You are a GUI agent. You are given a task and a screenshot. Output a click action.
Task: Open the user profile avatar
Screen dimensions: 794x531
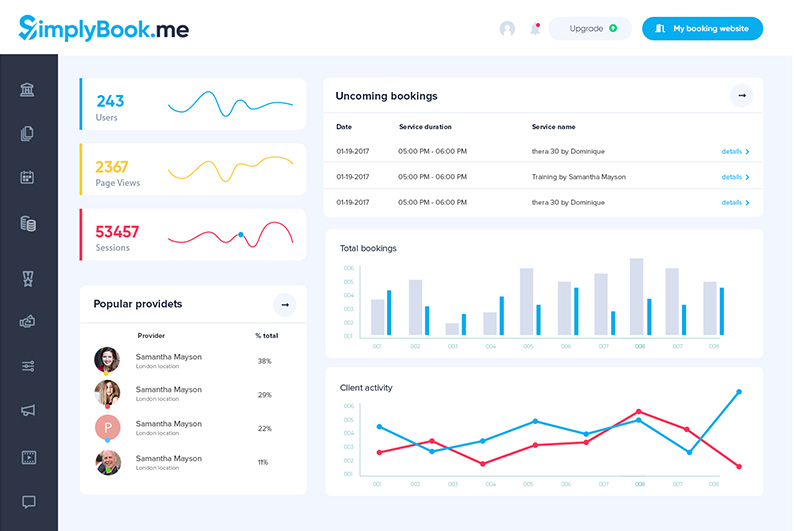click(507, 29)
